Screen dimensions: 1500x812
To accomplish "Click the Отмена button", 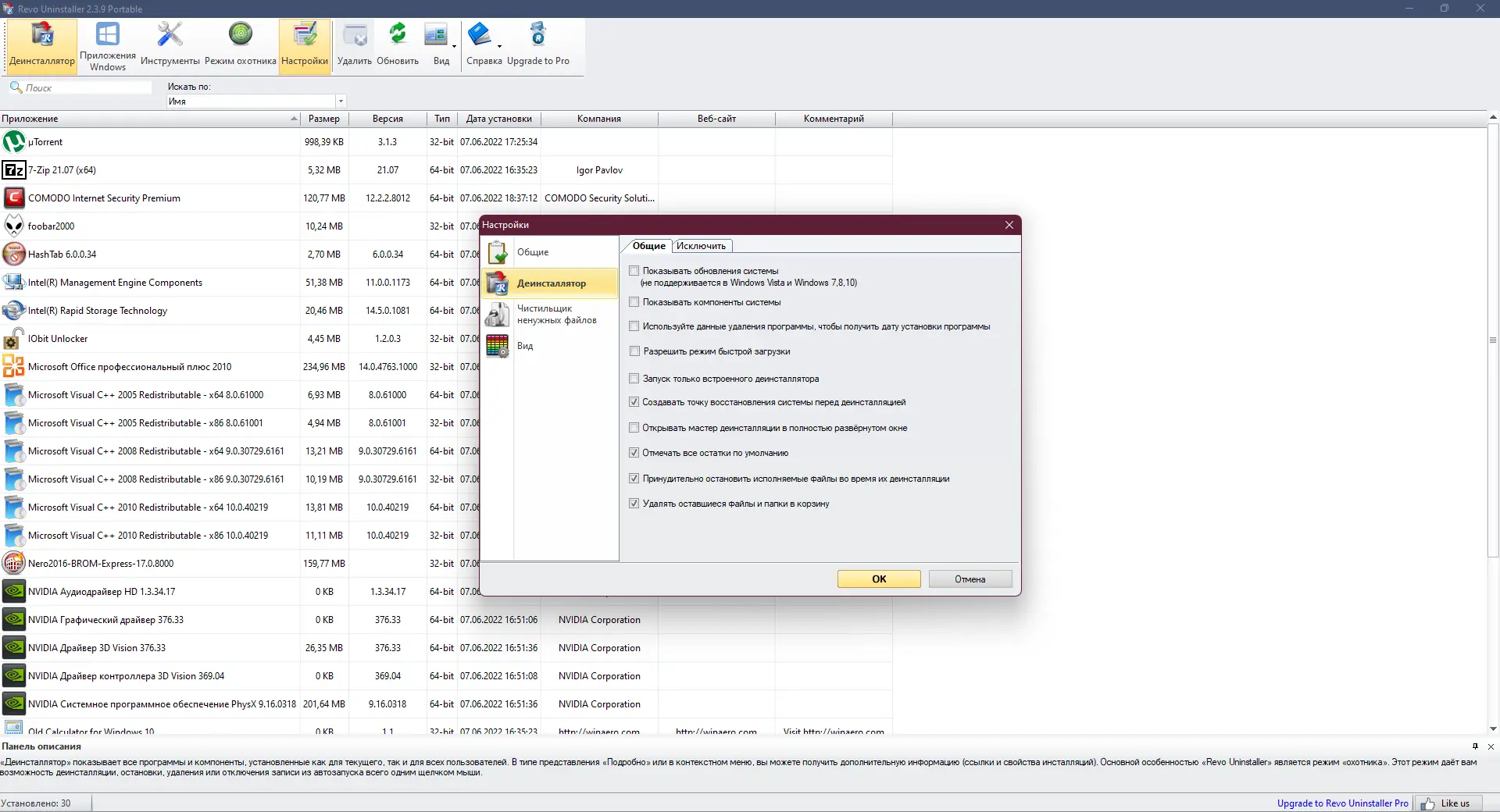I will (970, 579).
